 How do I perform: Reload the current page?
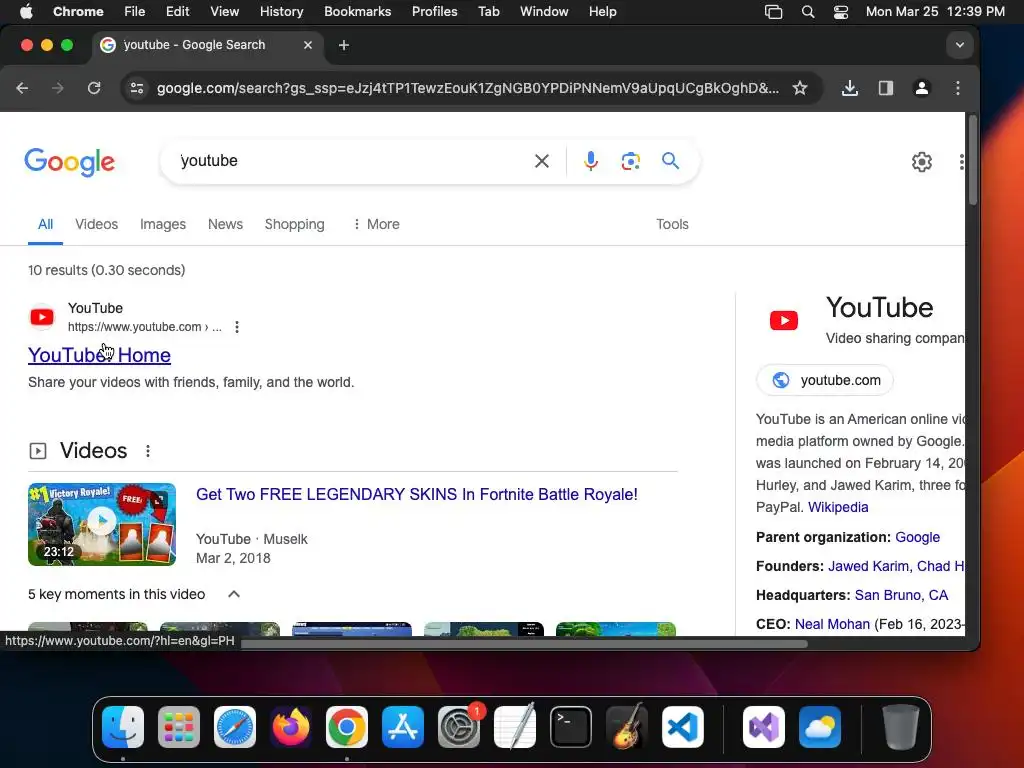tap(94, 88)
